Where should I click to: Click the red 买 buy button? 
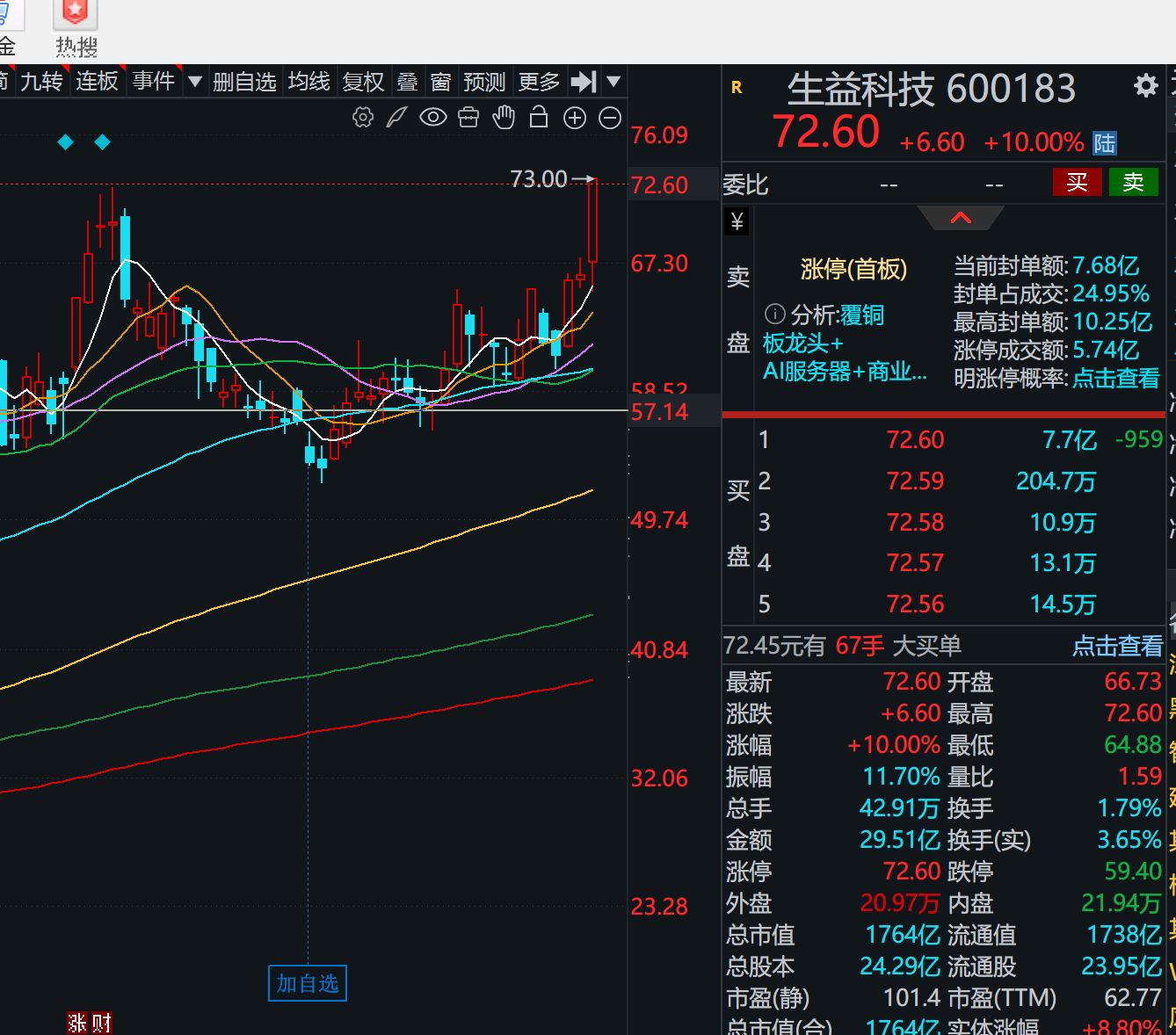(1078, 183)
